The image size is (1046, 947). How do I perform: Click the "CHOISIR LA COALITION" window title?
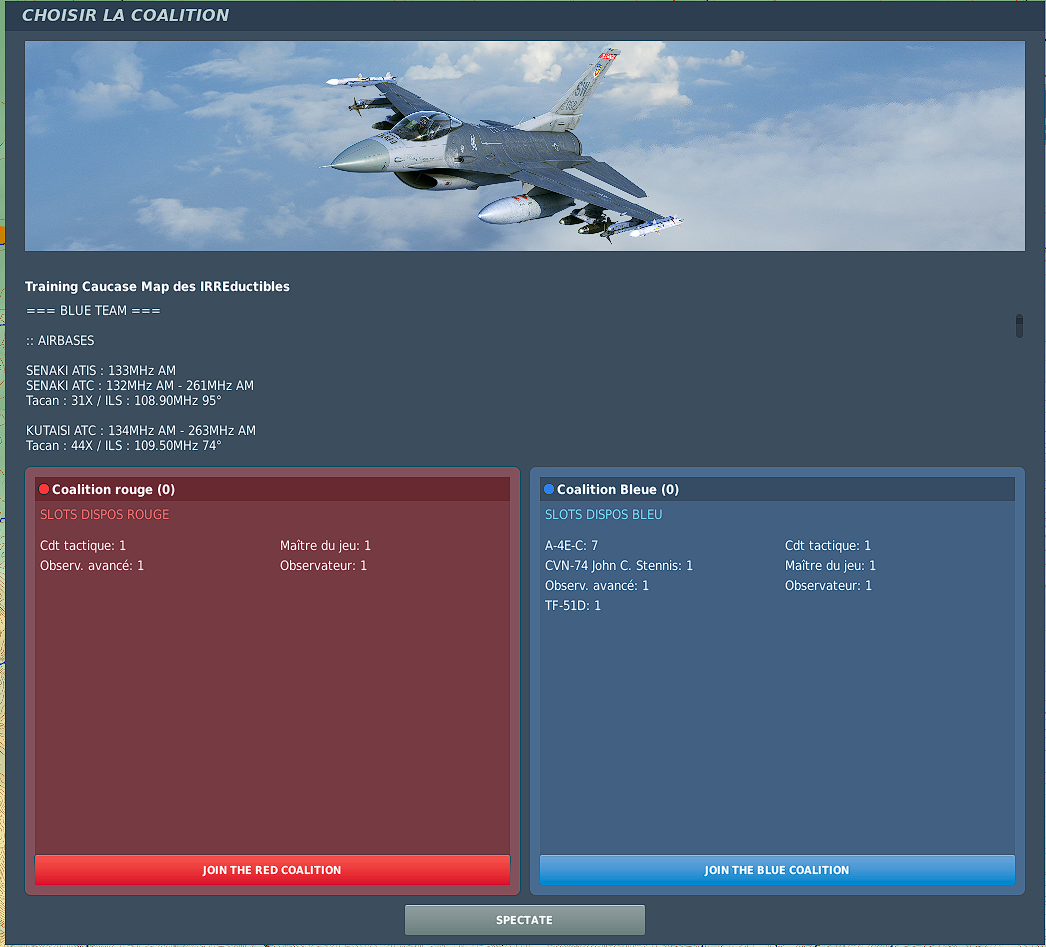[x=125, y=15]
